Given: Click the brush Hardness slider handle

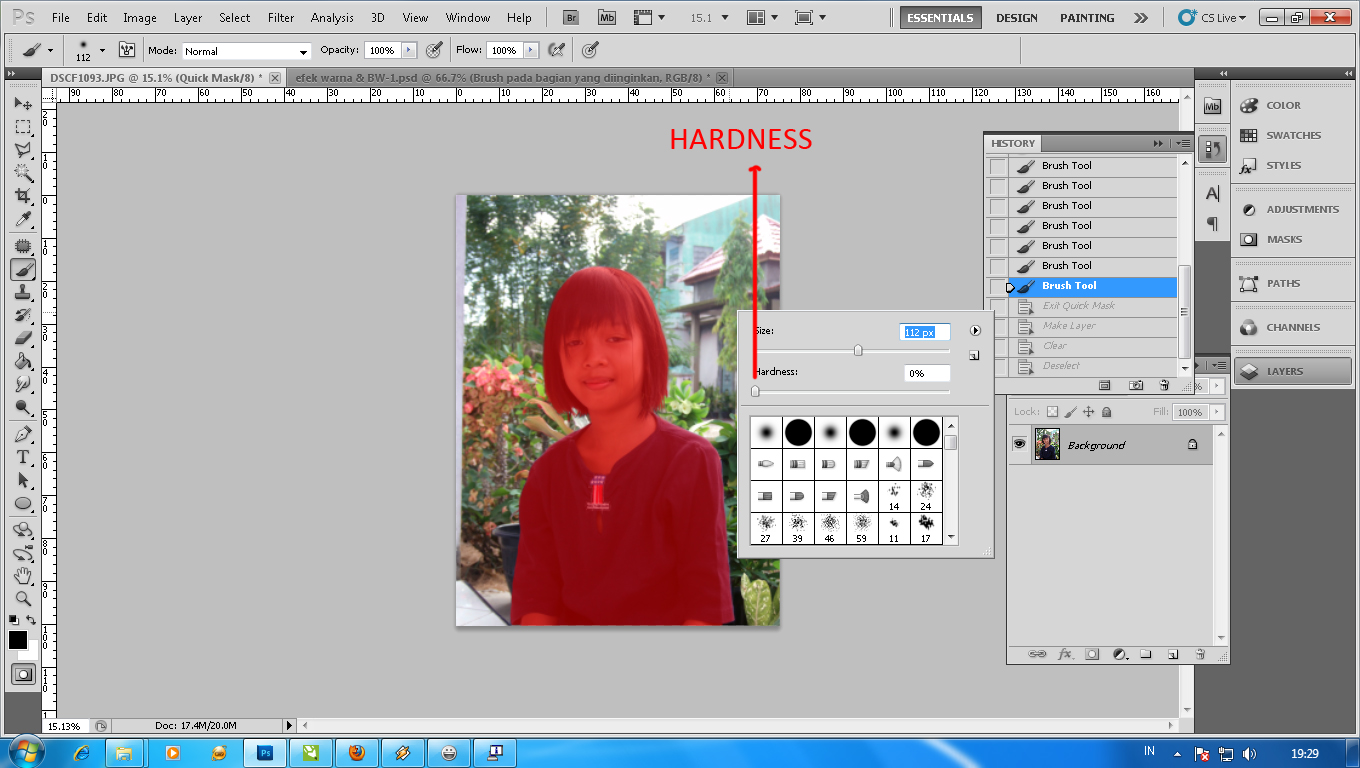Looking at the screenshot, I should pos(755,391).
